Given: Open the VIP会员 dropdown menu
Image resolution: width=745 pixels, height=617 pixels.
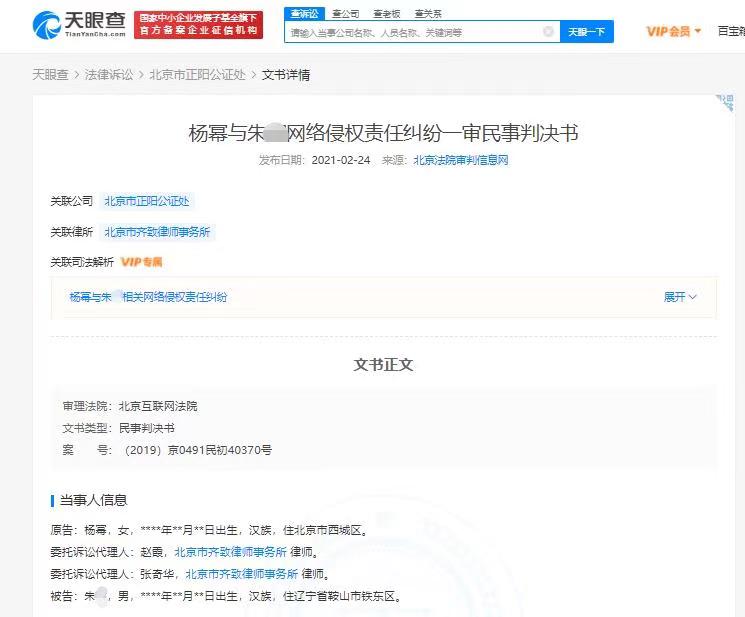Looking at the screenshot, I should point(674,31).
